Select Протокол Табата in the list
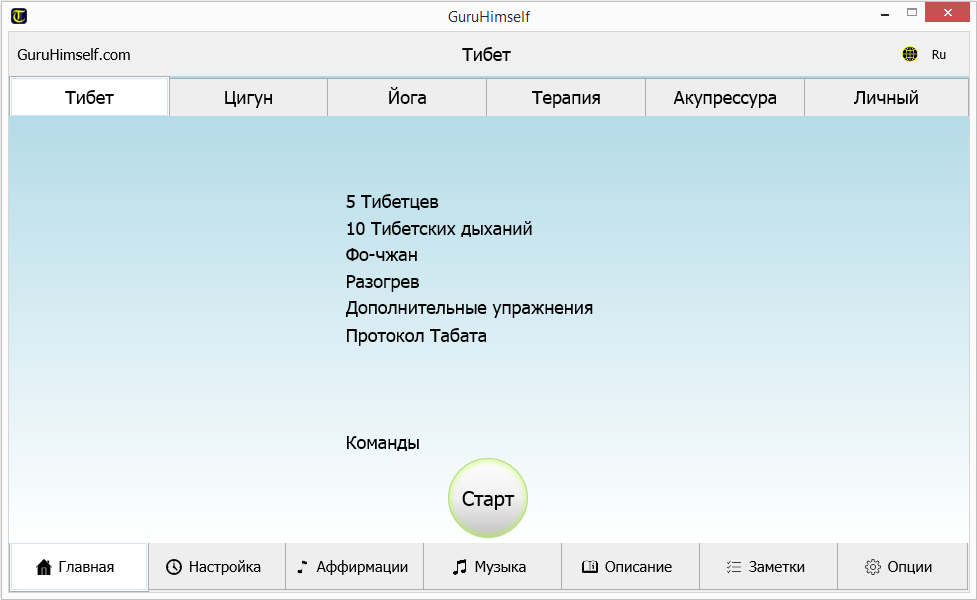The width and height of the screenshot is (977, 600). click(x=416, y=336)
